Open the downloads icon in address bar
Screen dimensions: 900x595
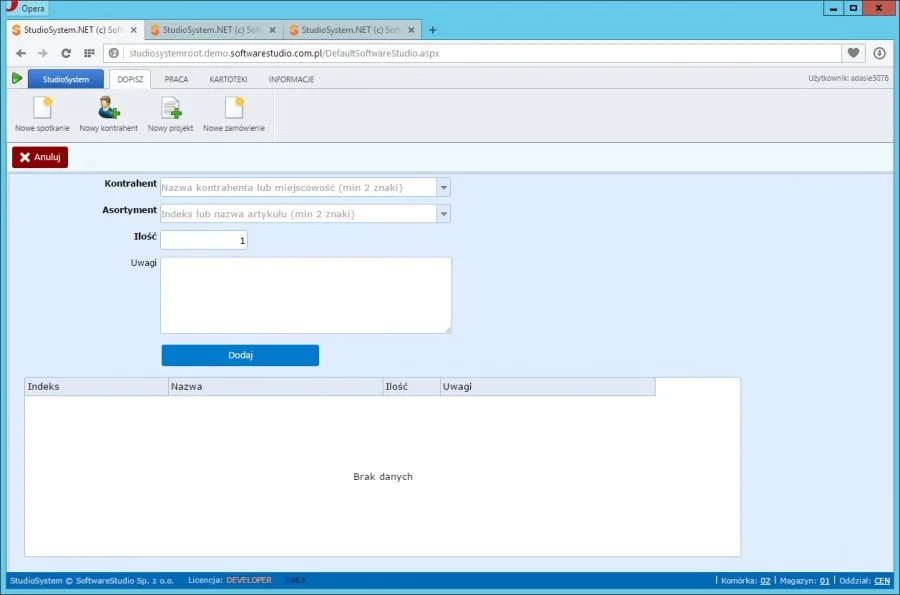879,53
